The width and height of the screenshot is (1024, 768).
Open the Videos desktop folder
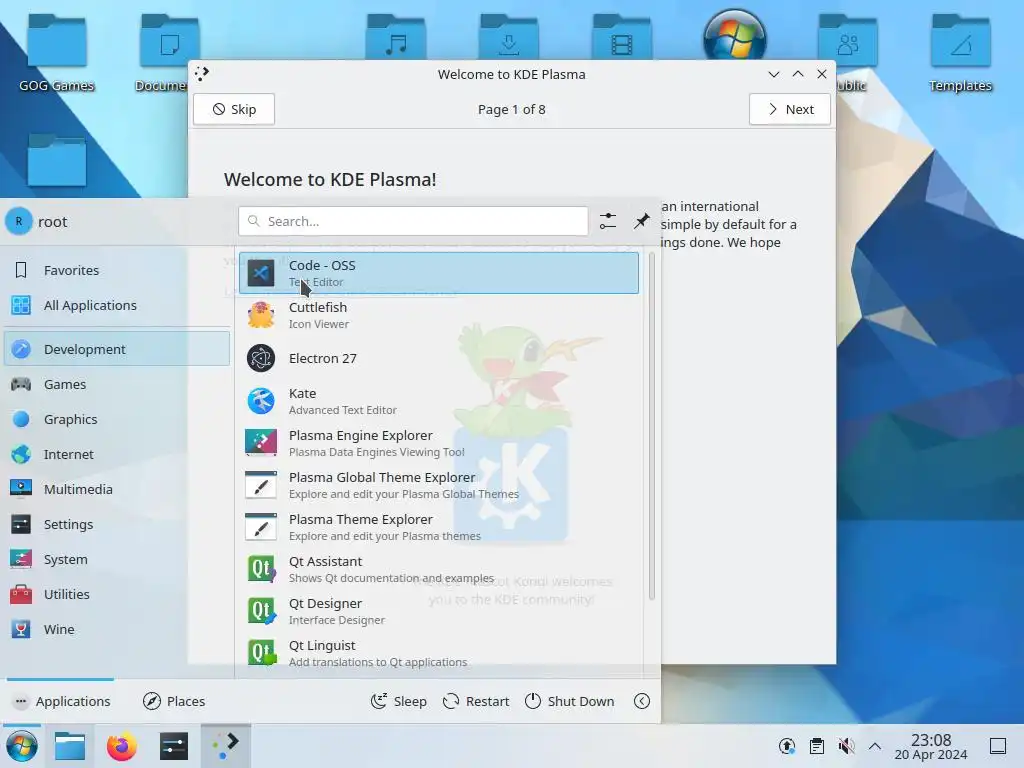[x=622, y=38]
